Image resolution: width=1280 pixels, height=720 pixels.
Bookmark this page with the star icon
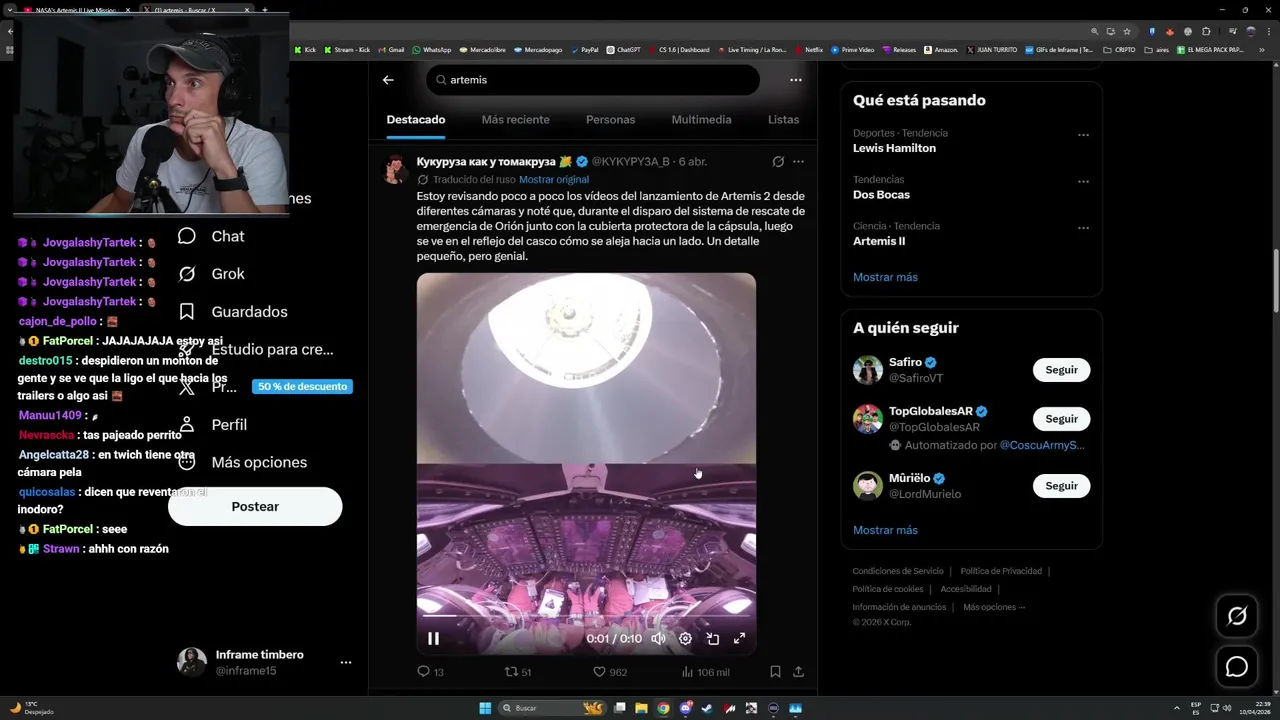tap(1127, 31)
